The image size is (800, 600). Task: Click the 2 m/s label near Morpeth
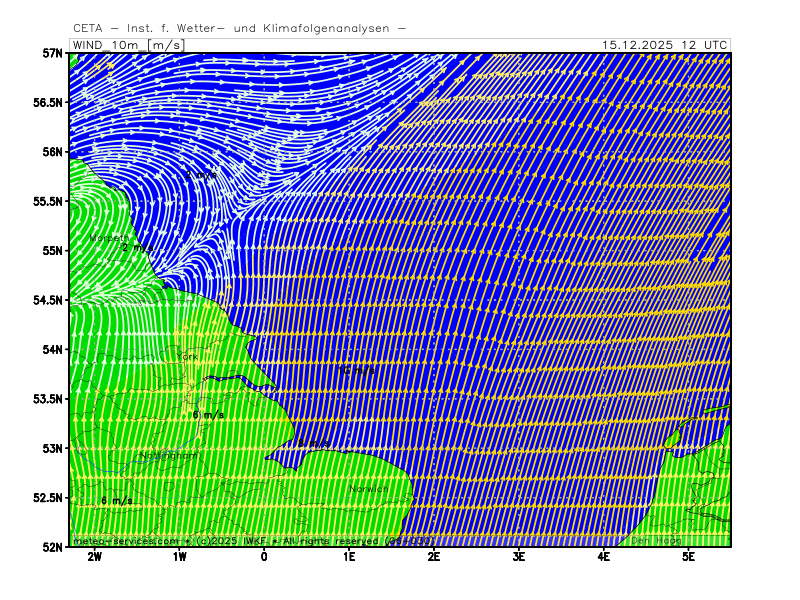(138, 247)
